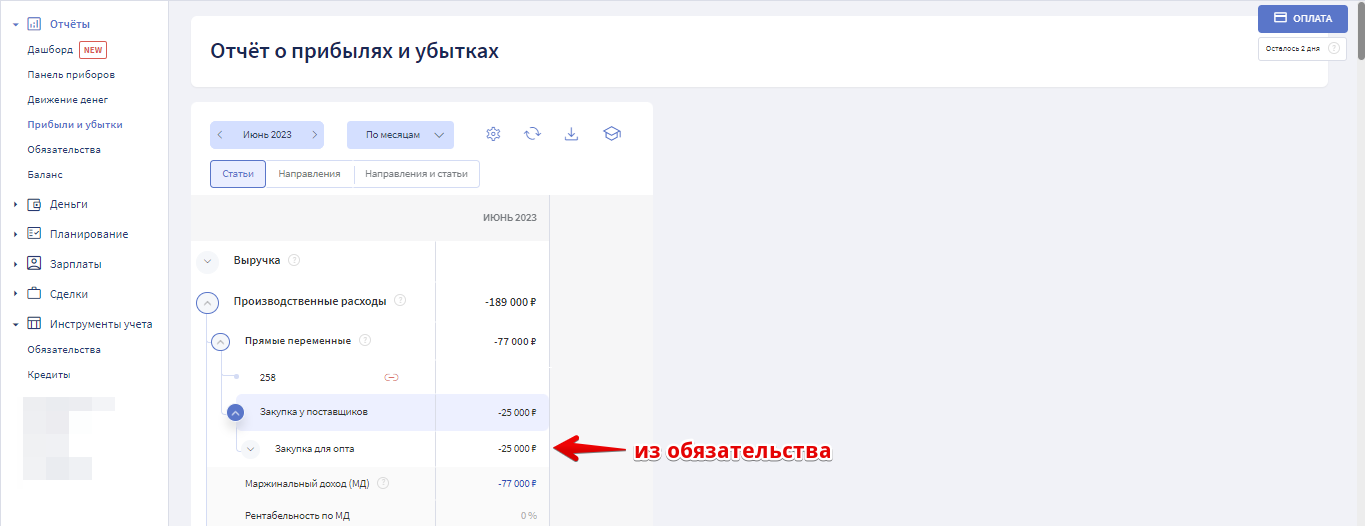The width and height of the screenshot is (1365, 526).
Task: Switch to Направления и статьи tab
Action: [x=416, y=174]
